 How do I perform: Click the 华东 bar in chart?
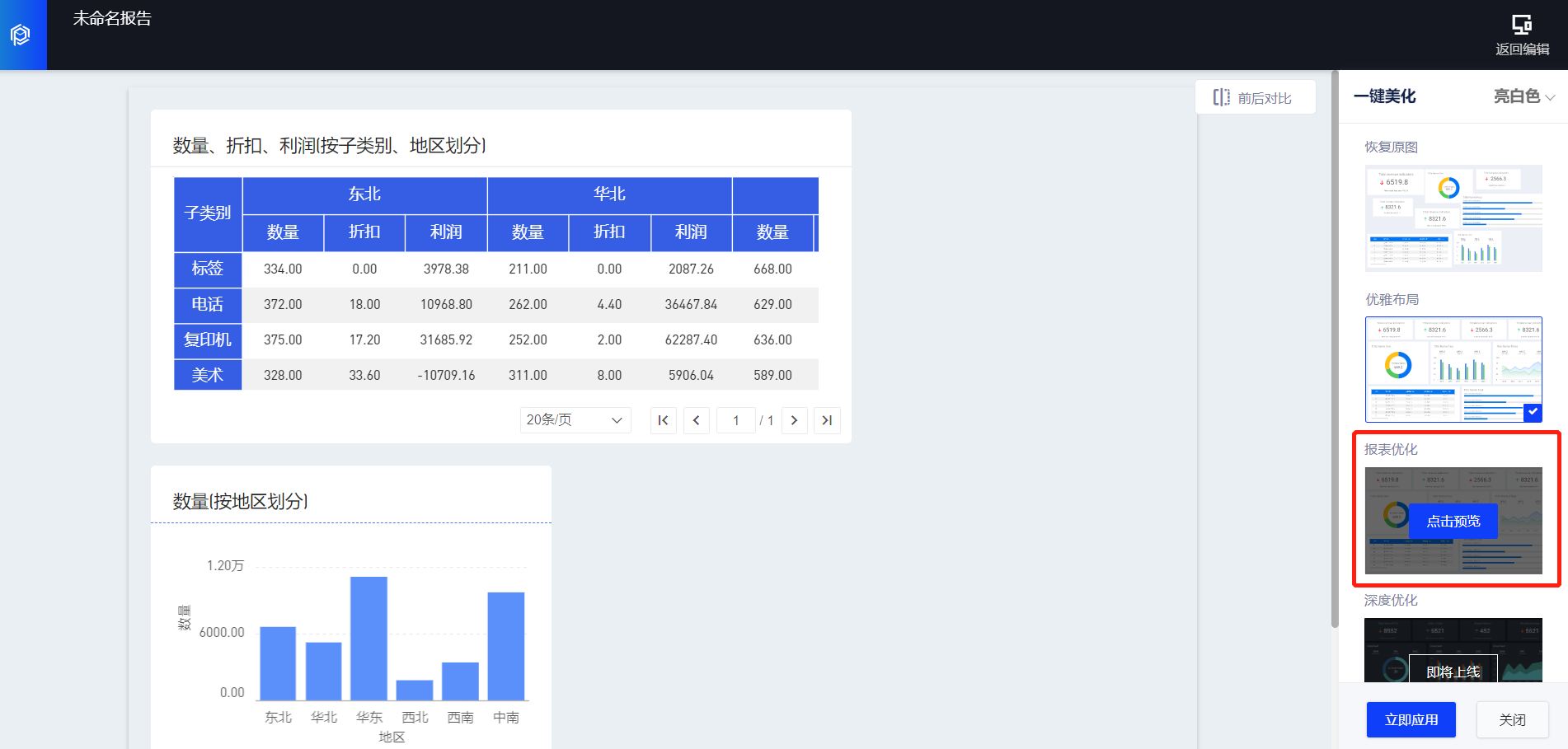369,638
